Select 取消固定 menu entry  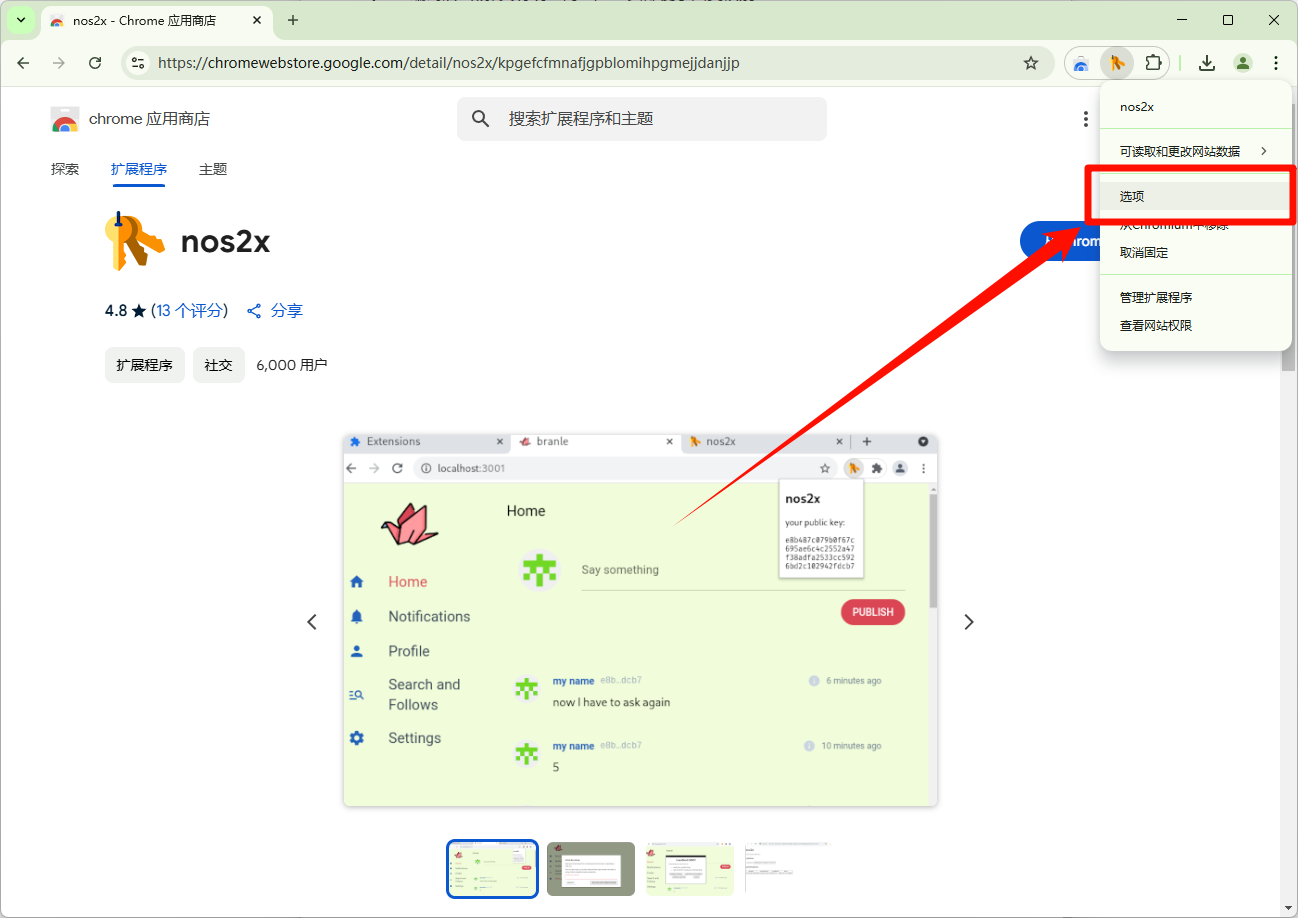[1144, 253]
